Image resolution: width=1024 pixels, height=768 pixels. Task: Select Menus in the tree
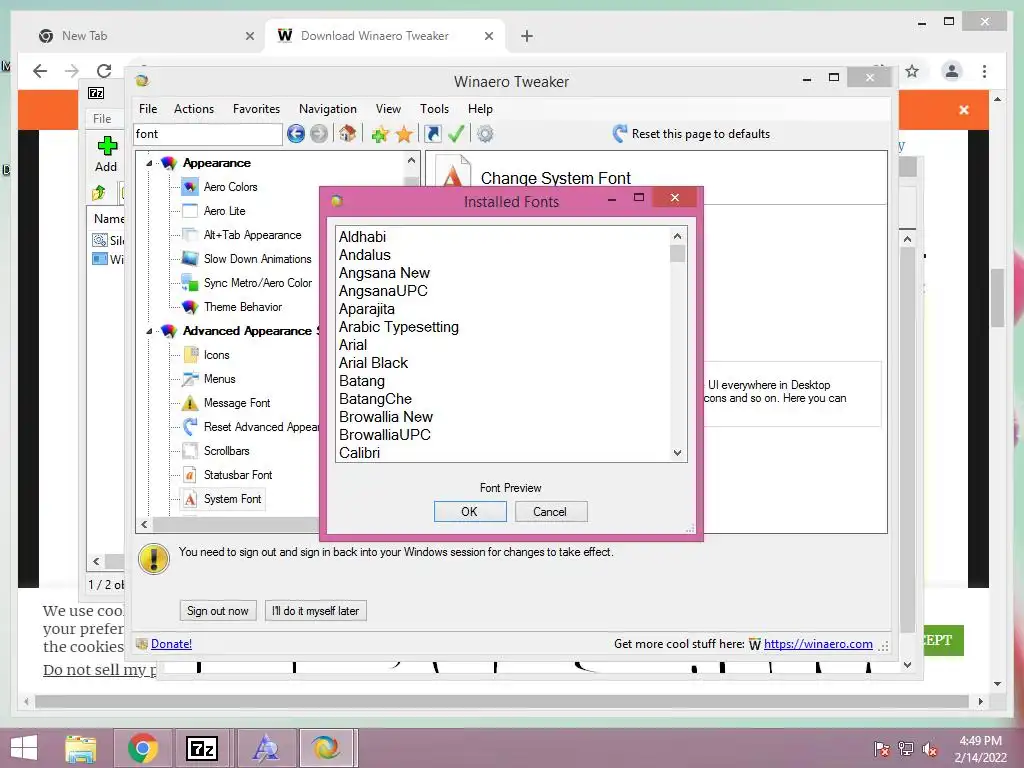tap(219, 379)
